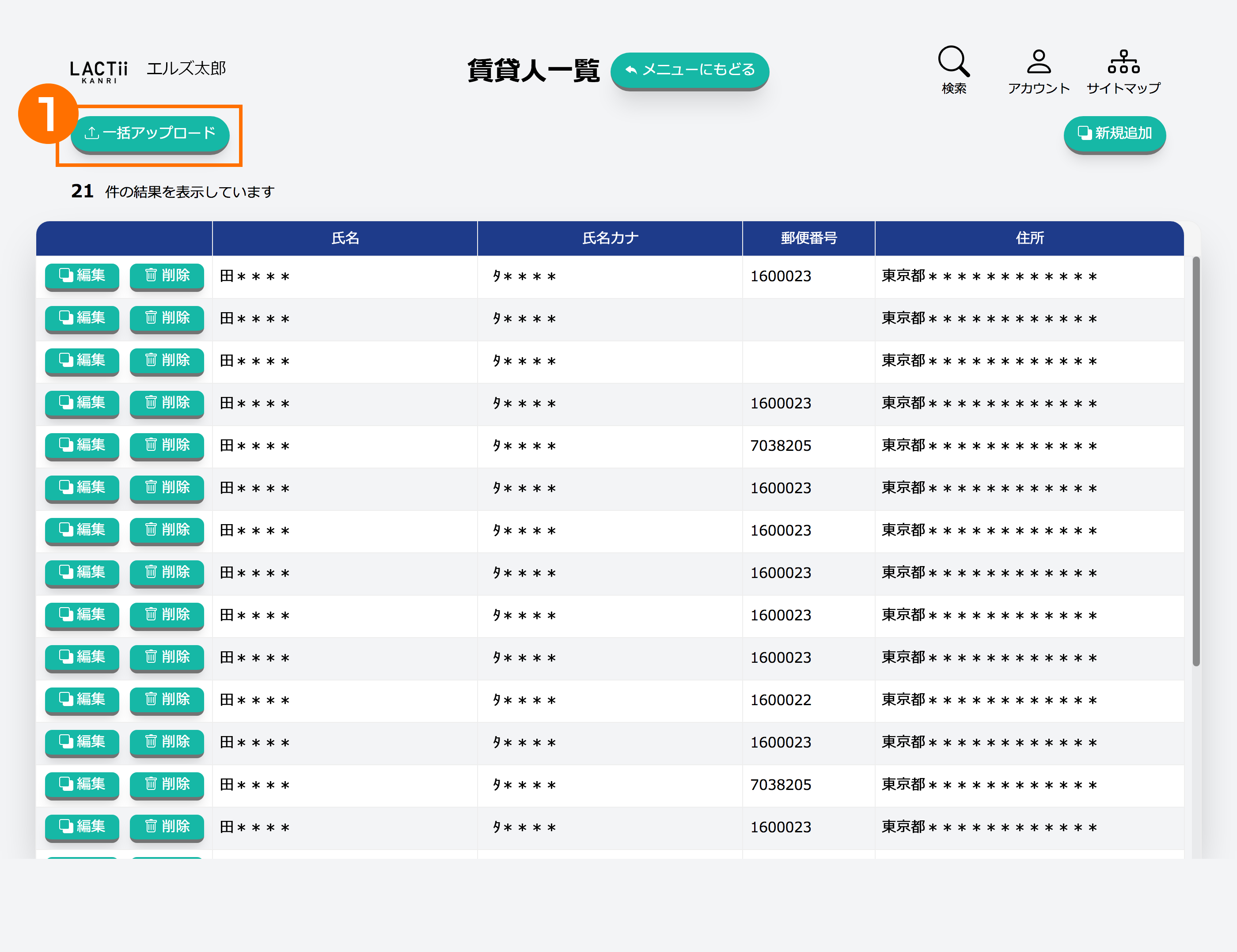Click the user name エルズ太郎
The image size is (1237, 952).
186,68
